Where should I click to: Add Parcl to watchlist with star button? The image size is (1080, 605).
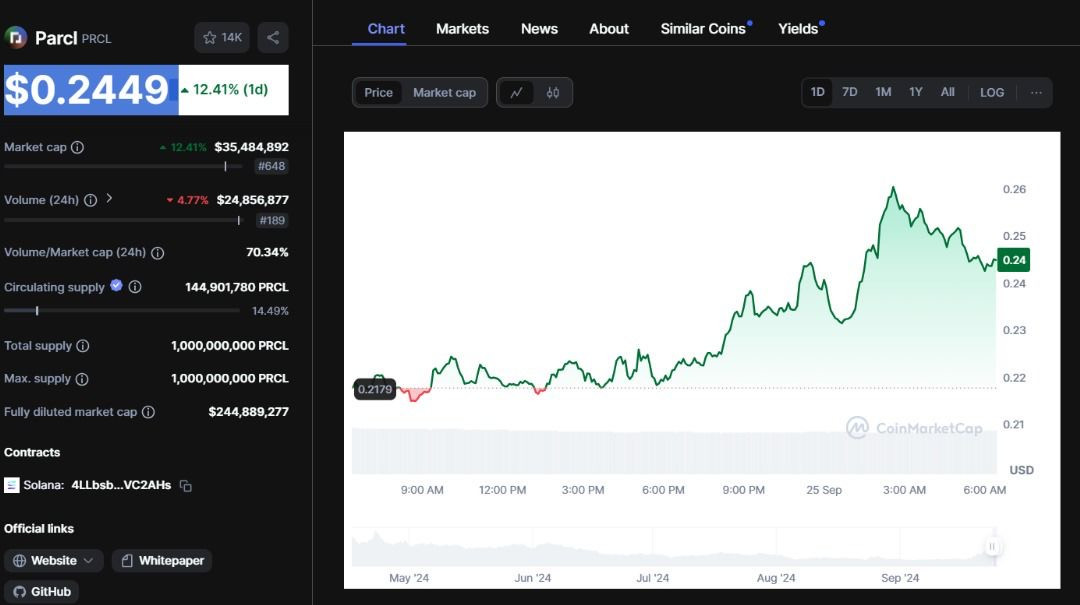pos(222,38)
